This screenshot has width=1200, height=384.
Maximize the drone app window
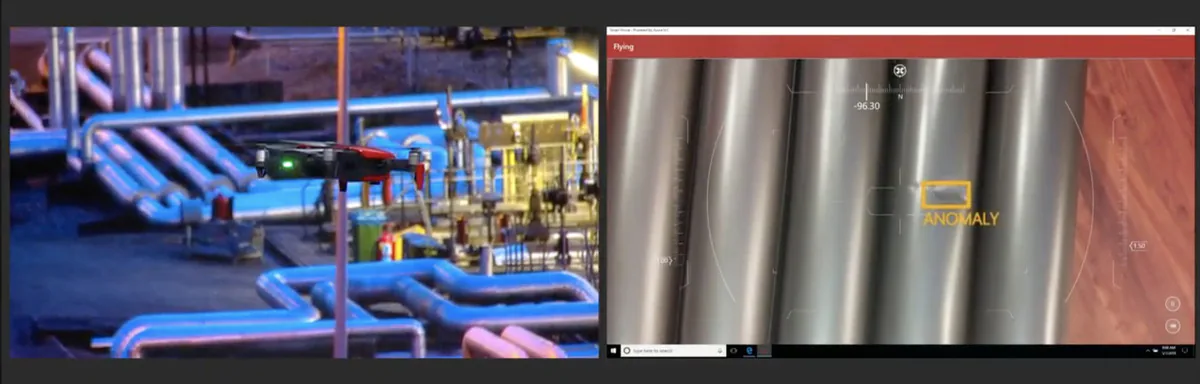click(1174, 30)
